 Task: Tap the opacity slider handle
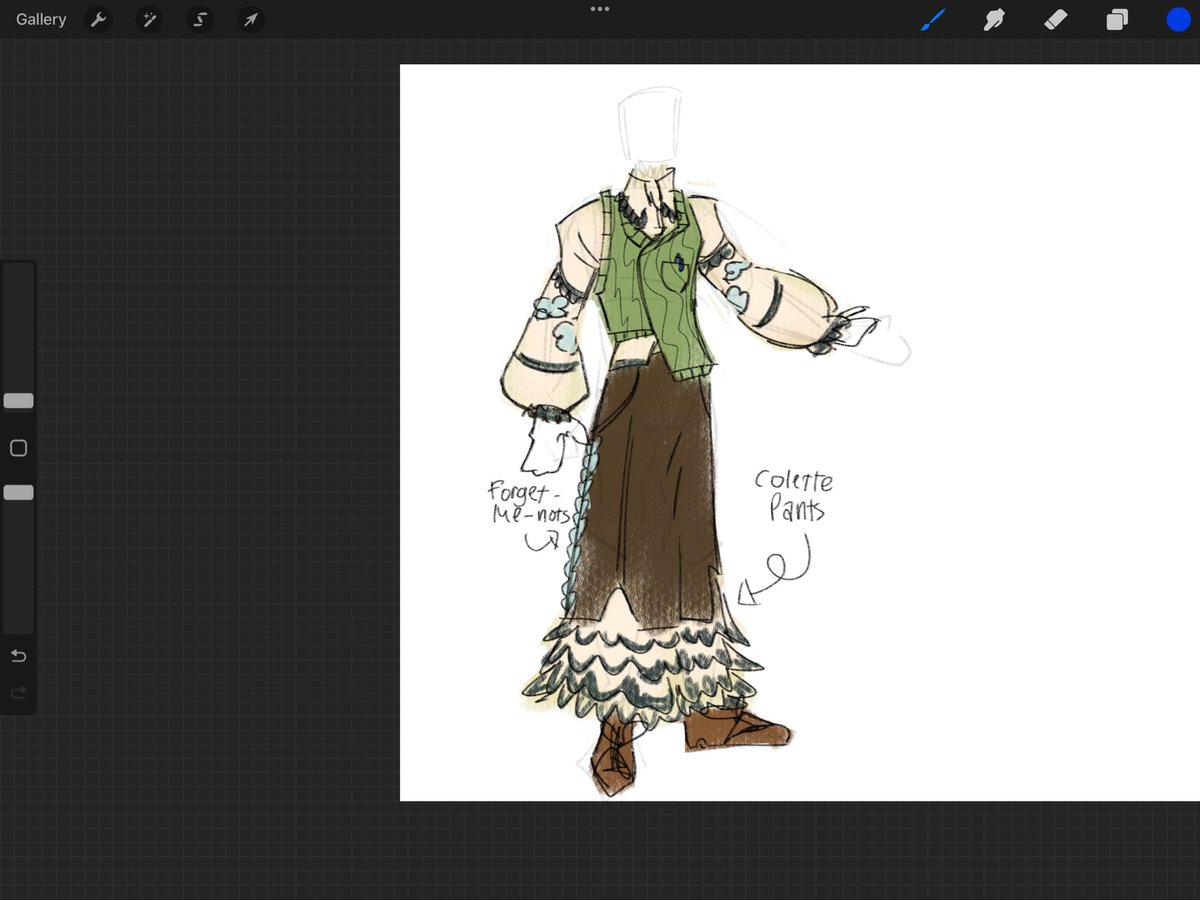point(17,491)
